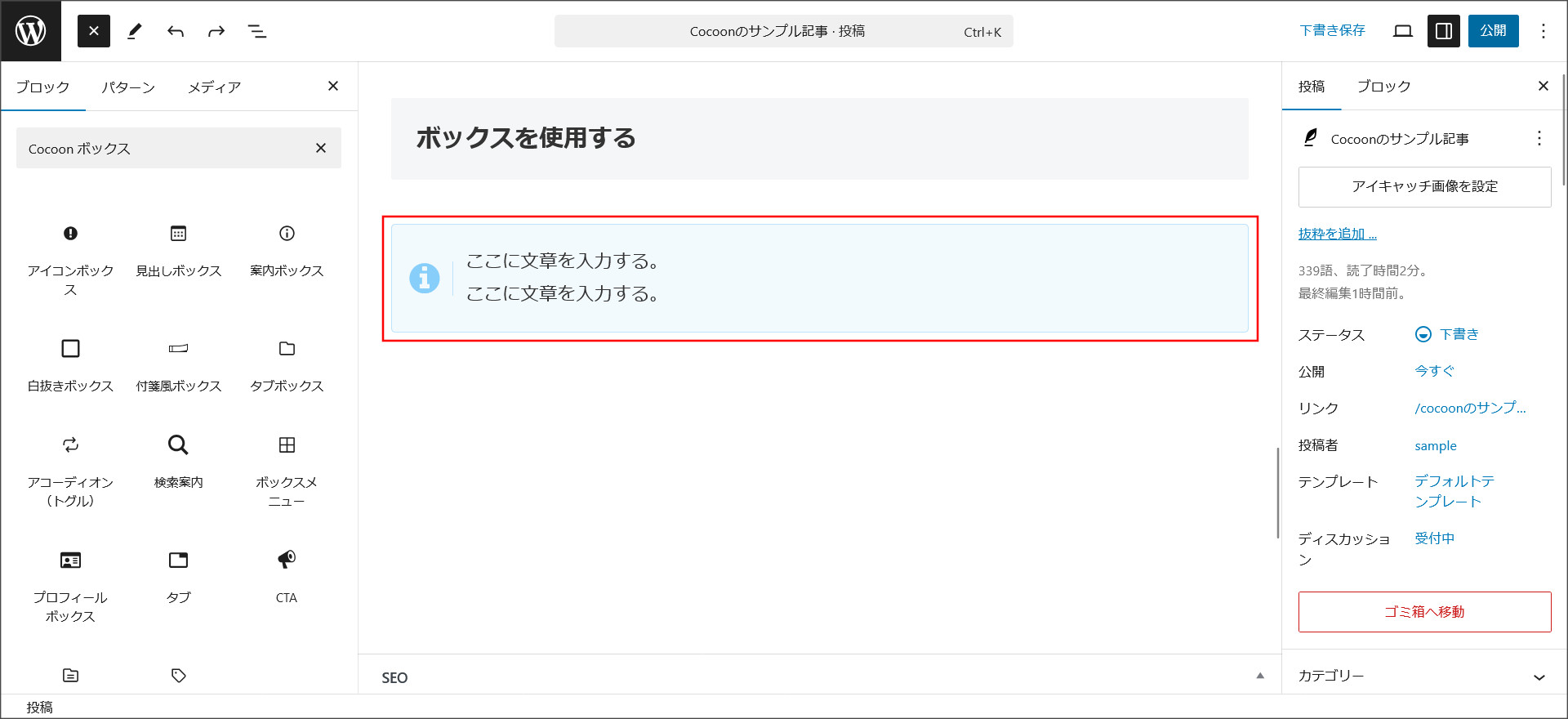The width and height of the screenshot is (1568, 719).
Task: Insert the 見出しボックス block
Action: (178, 252)
